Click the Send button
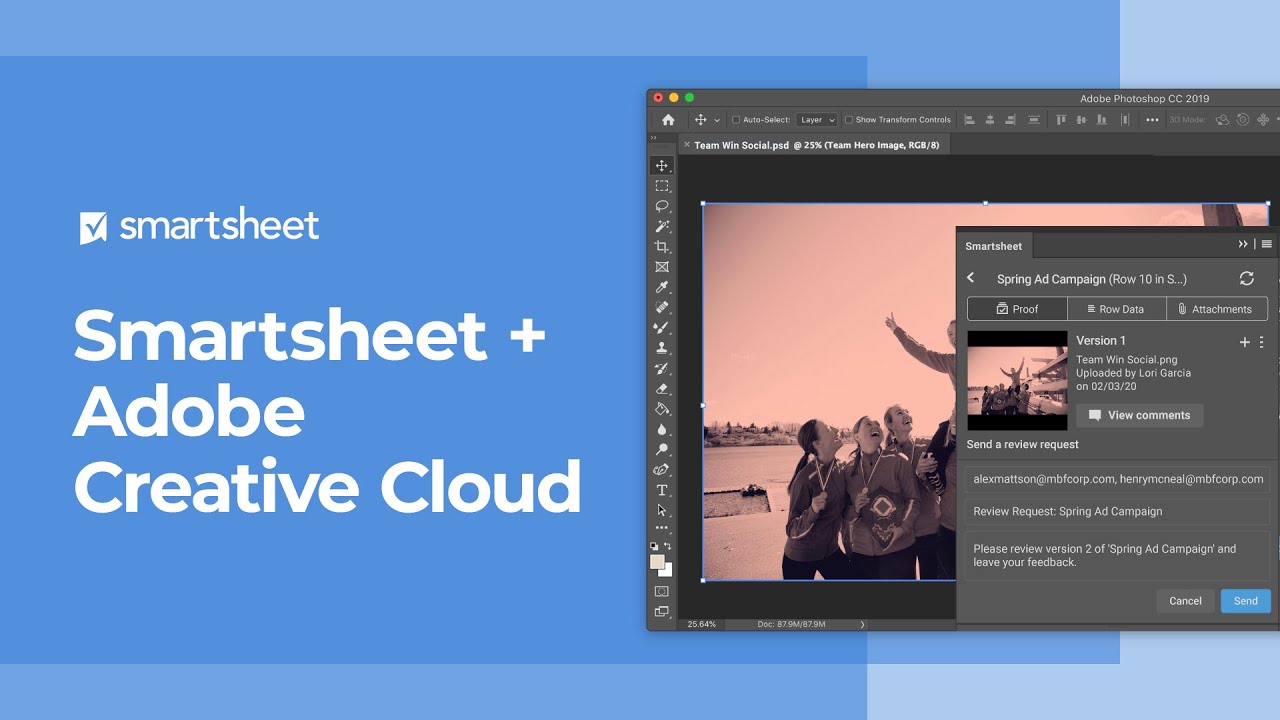 coord(1245,601)
